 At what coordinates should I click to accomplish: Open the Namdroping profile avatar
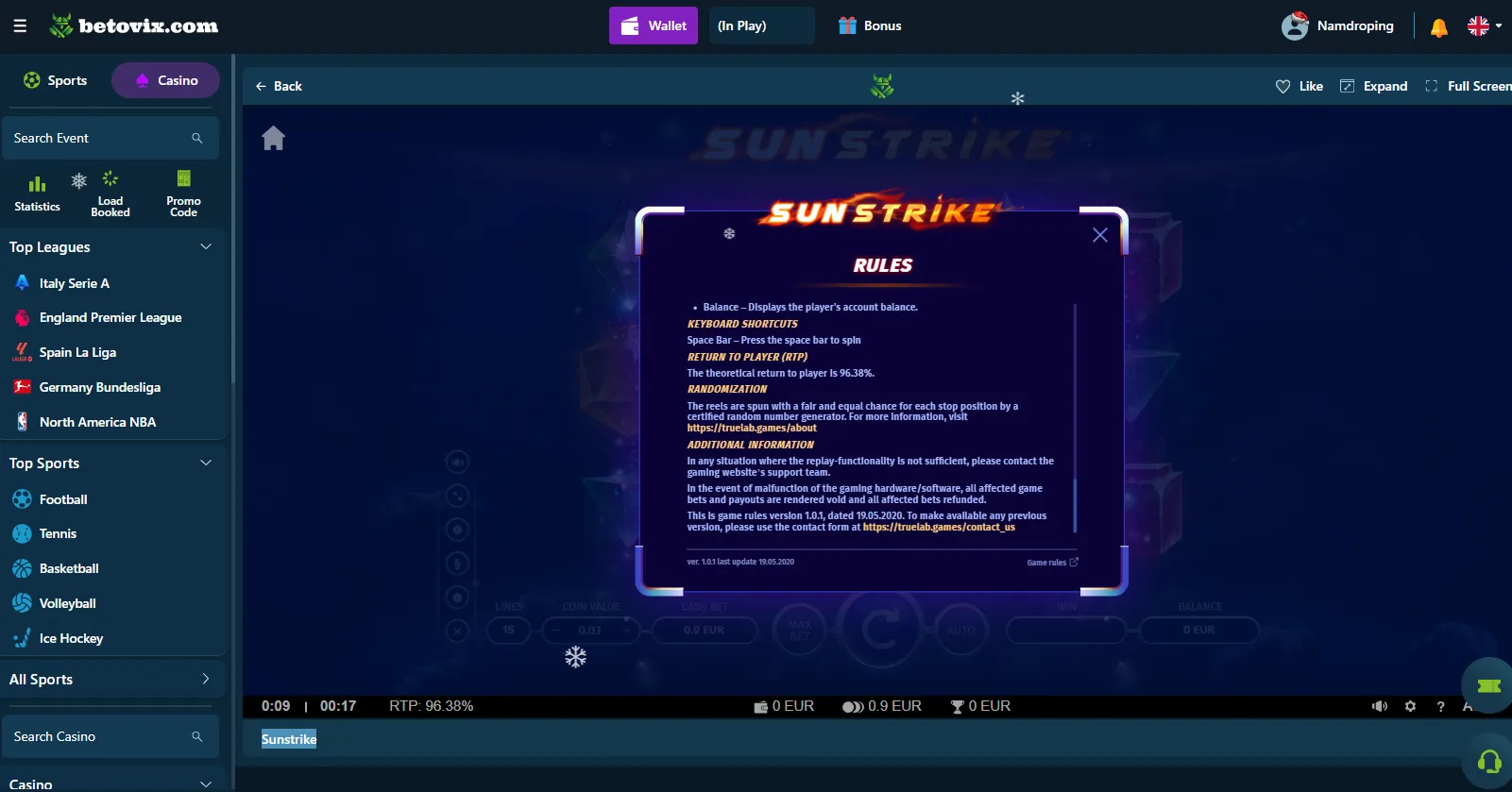tap(1295, 25)
